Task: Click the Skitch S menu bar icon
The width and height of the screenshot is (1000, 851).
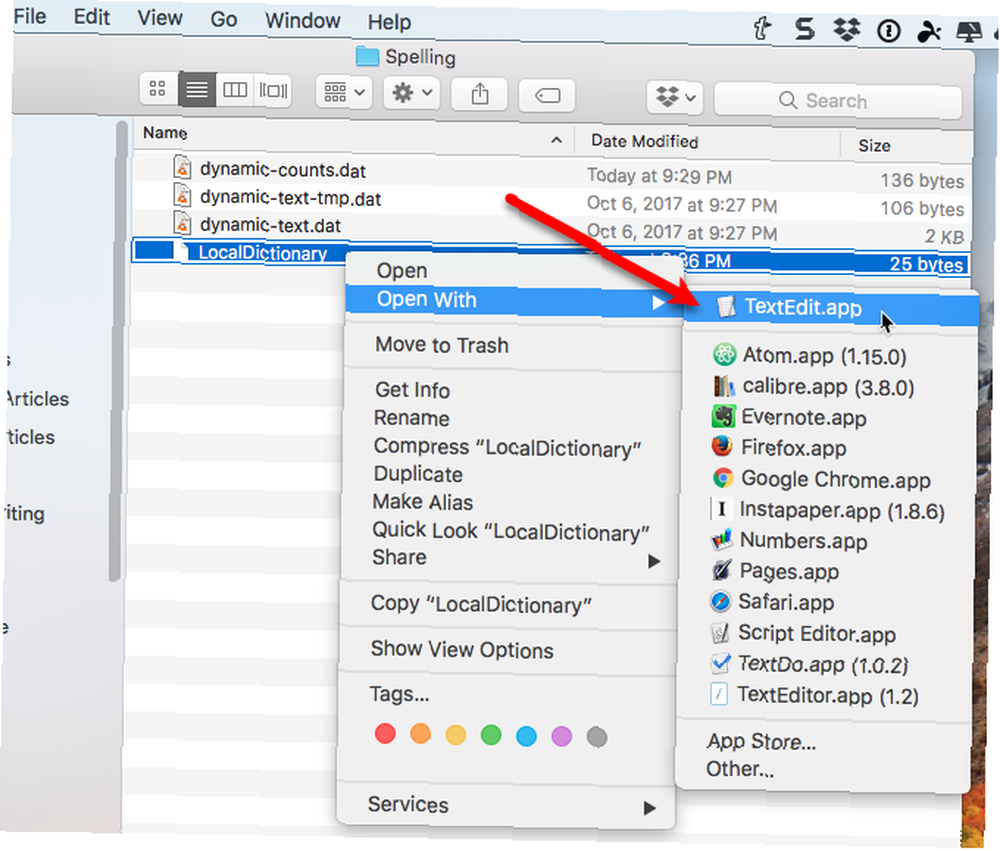Action: click(805, 29)
